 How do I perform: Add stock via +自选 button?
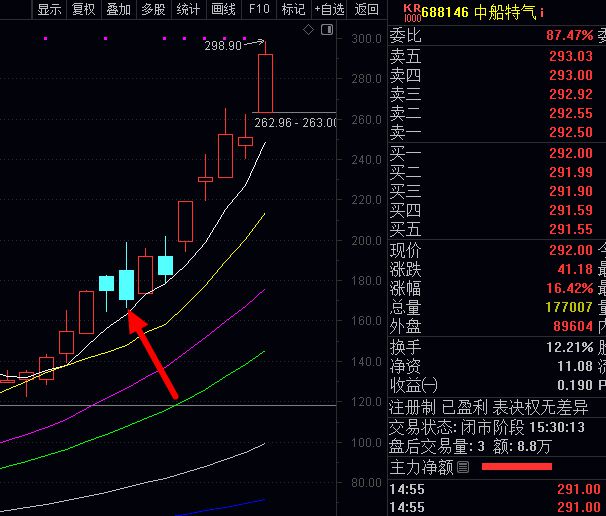(329, 9)
